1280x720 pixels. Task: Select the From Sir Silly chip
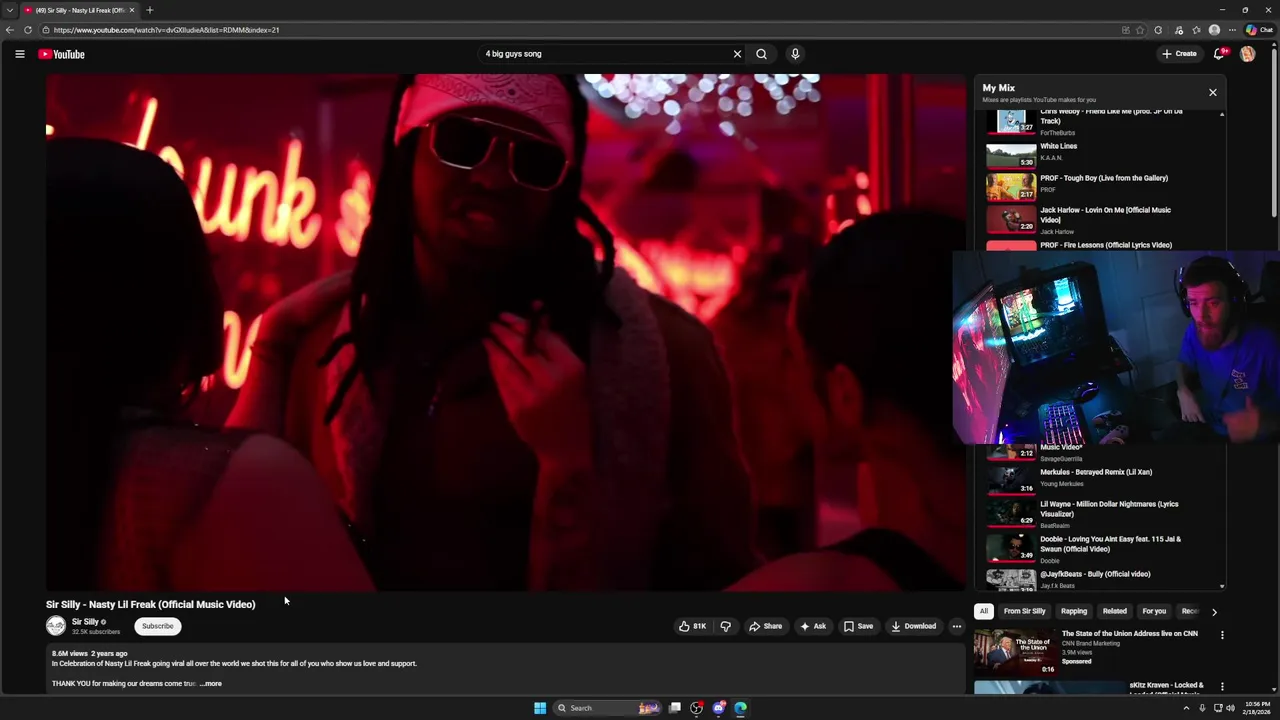(x=1025, y=611)
